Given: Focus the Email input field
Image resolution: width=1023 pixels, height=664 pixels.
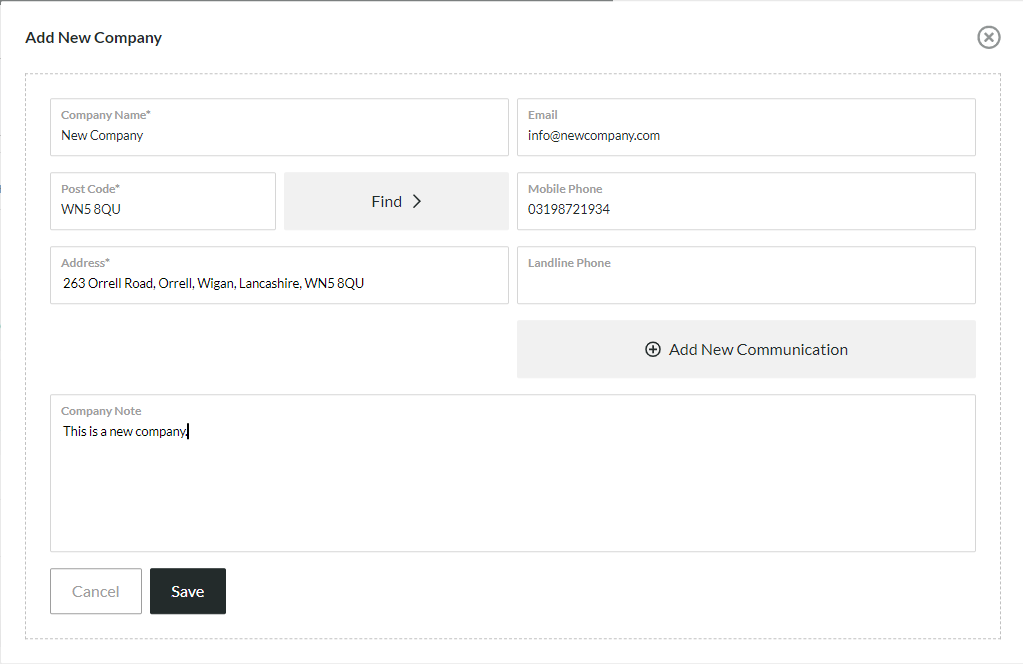Looking at the screenshot, I should click(x=746, y=127).
